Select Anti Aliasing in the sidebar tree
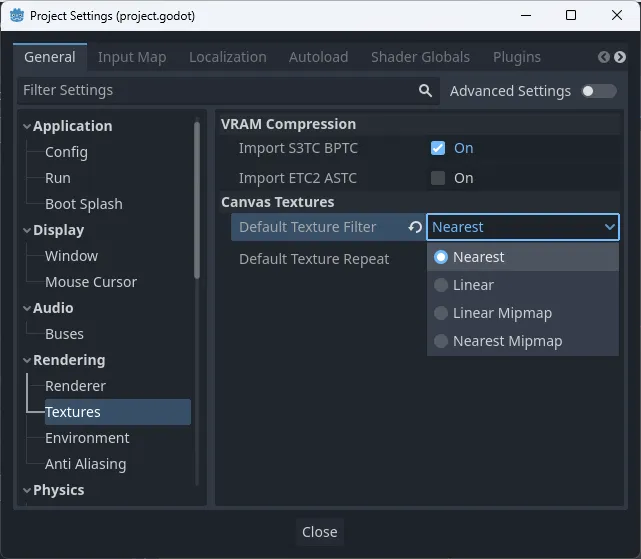641x559 pixels. [85, 464]
